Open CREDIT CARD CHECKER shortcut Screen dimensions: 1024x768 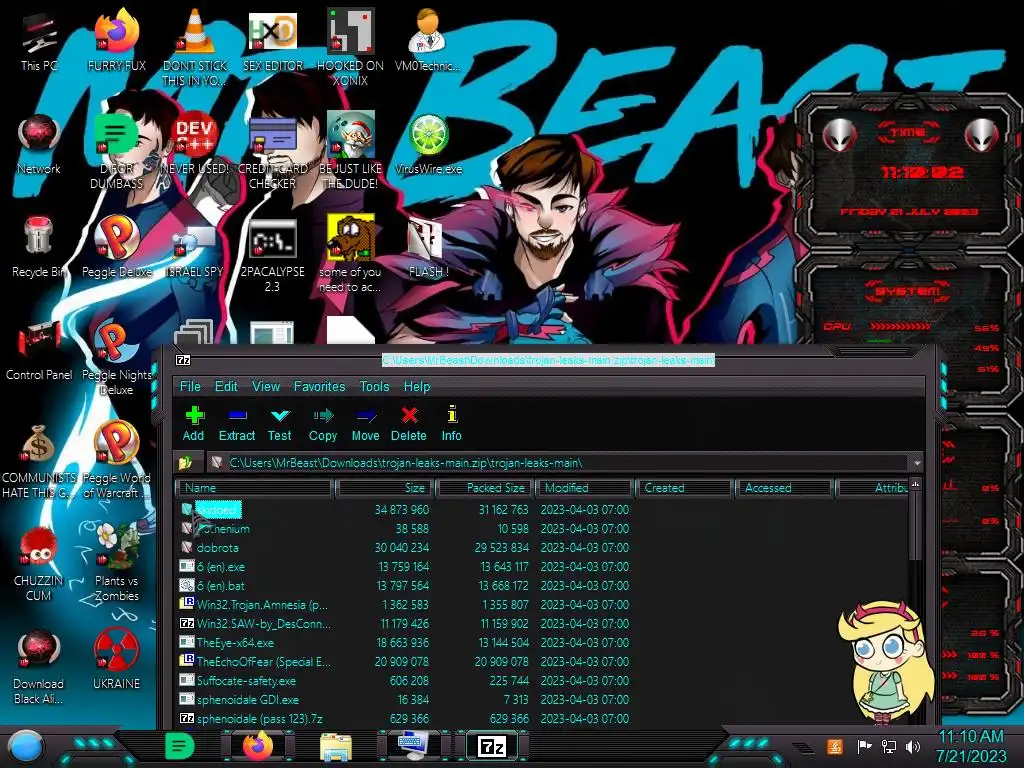[272, 152]
